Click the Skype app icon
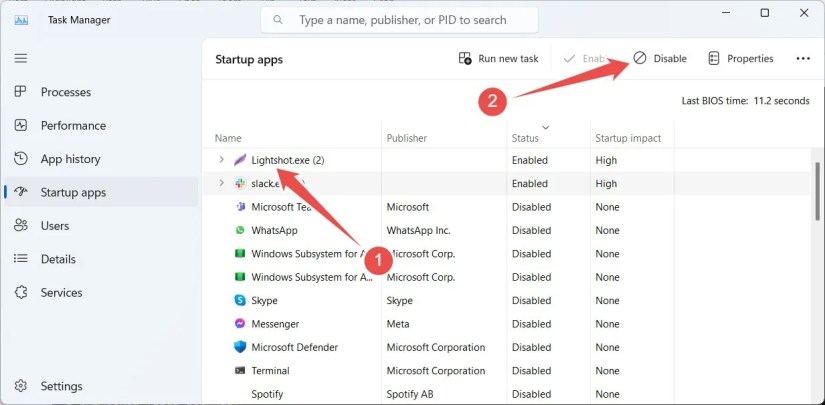Screen dimensions: 825x405 240,300
